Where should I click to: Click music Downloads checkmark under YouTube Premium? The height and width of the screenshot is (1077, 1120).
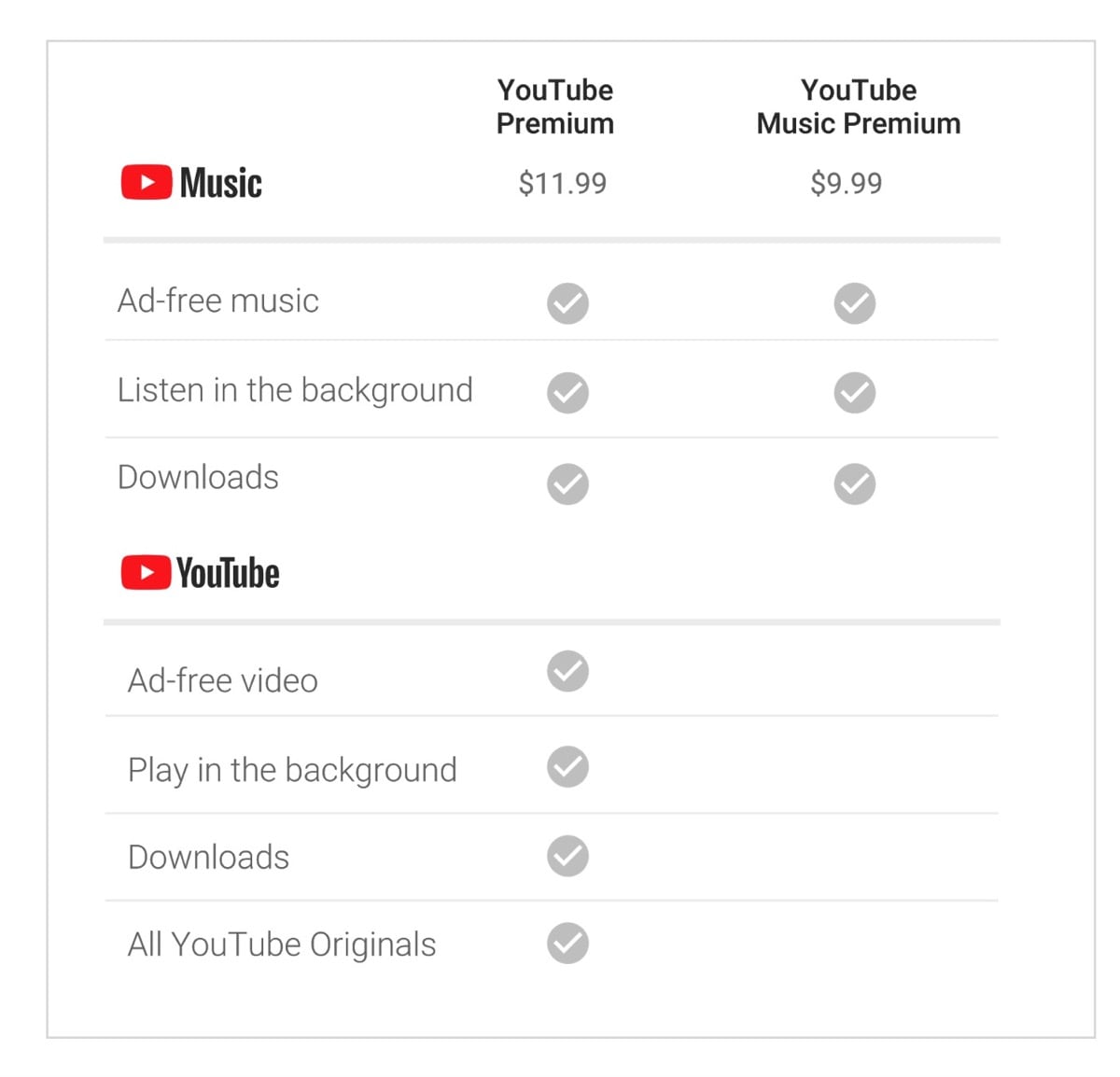[x=567, y=483]
